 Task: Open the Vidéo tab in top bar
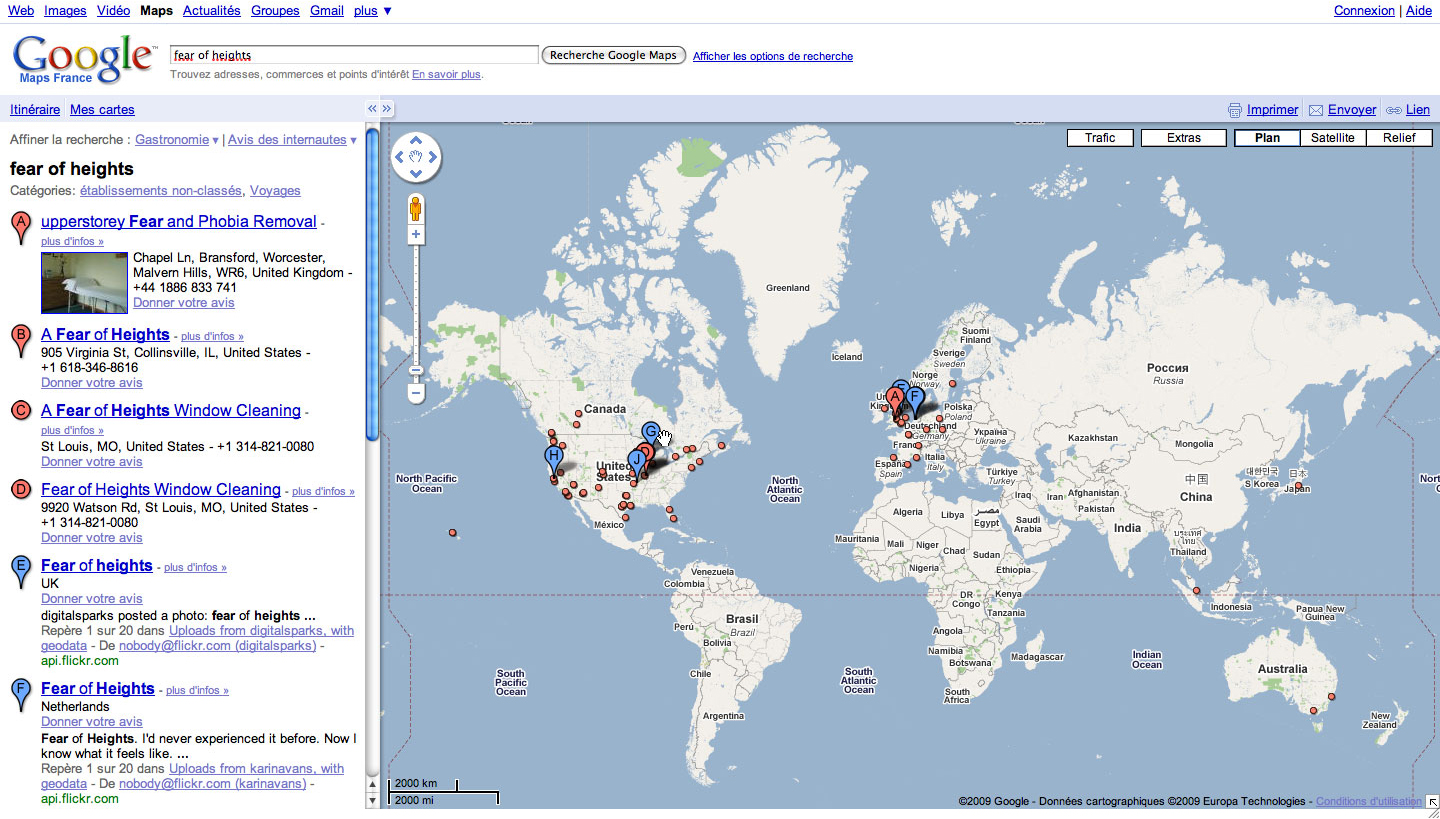(x=114, y=11)
